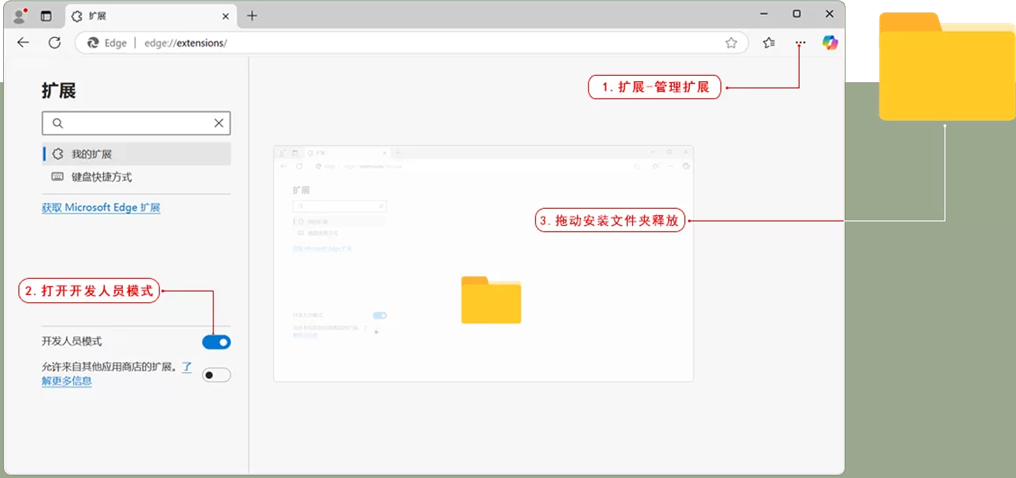
Task: Click the 开发人员模式 label text
Action: click(x=72, y=341)
